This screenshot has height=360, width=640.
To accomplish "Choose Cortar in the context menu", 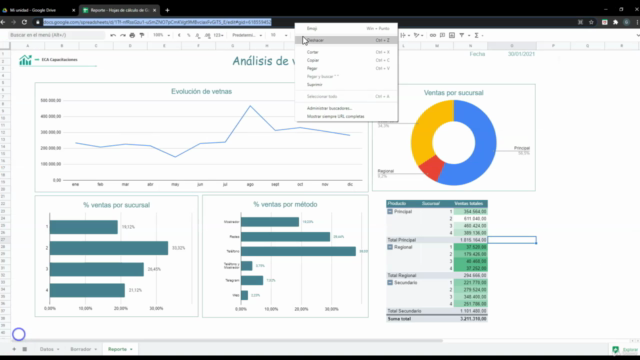I will 346,52.
